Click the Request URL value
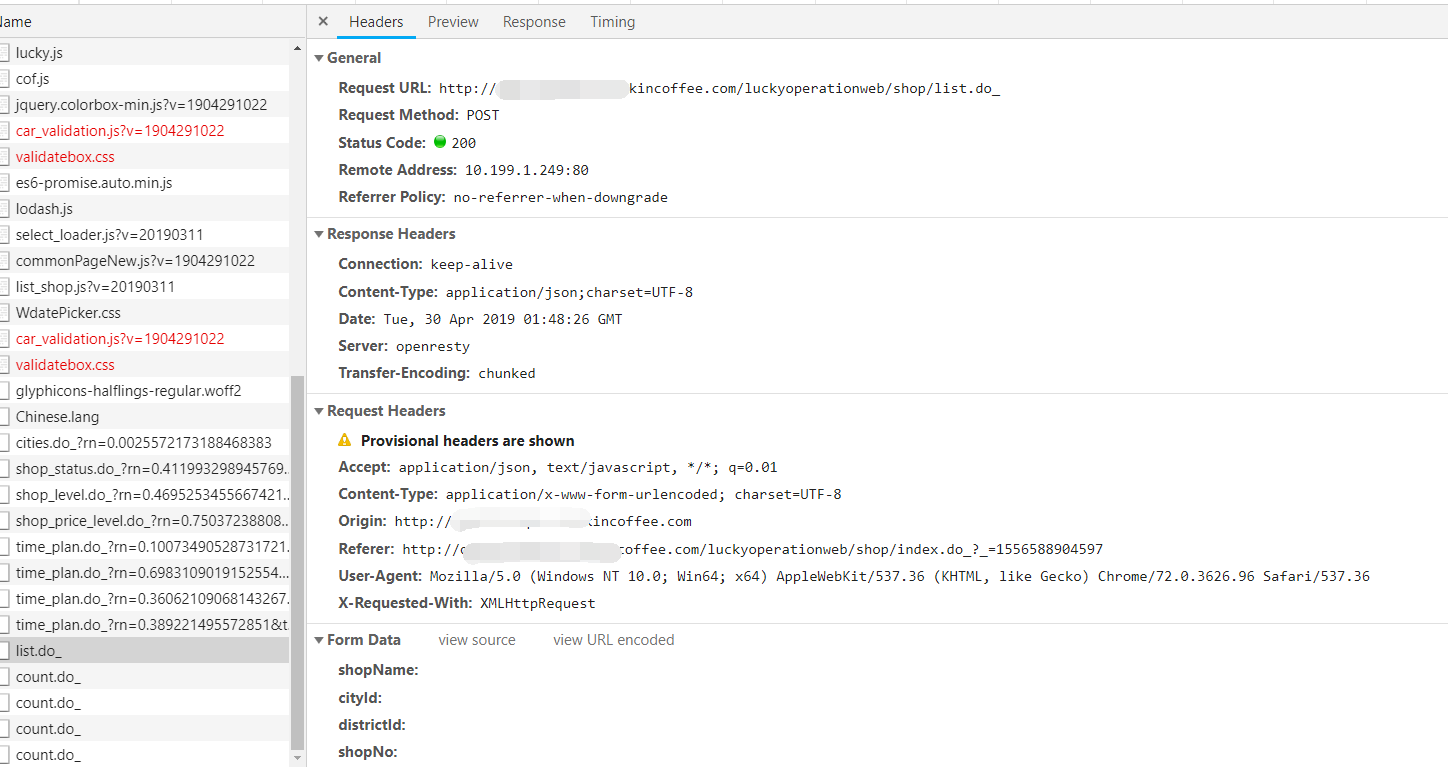Screen dimensions: 1448x767 coord(719,88)
